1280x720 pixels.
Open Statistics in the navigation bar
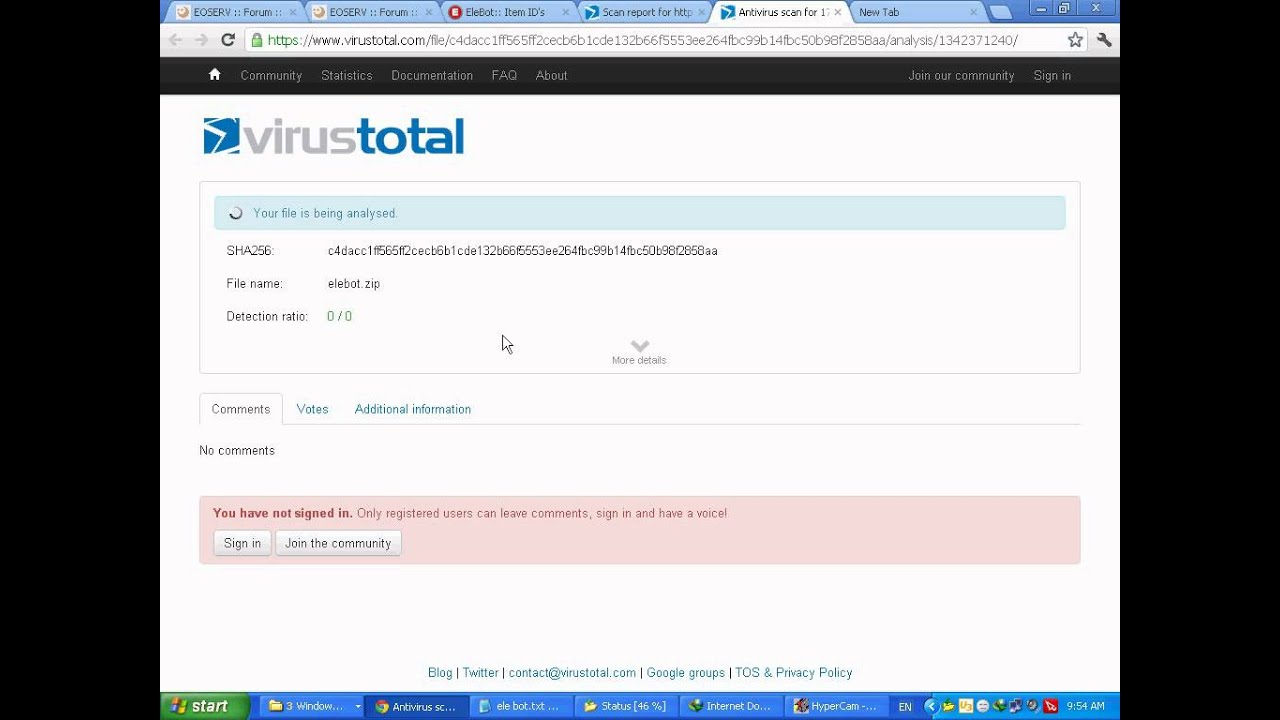click(347, 75)
